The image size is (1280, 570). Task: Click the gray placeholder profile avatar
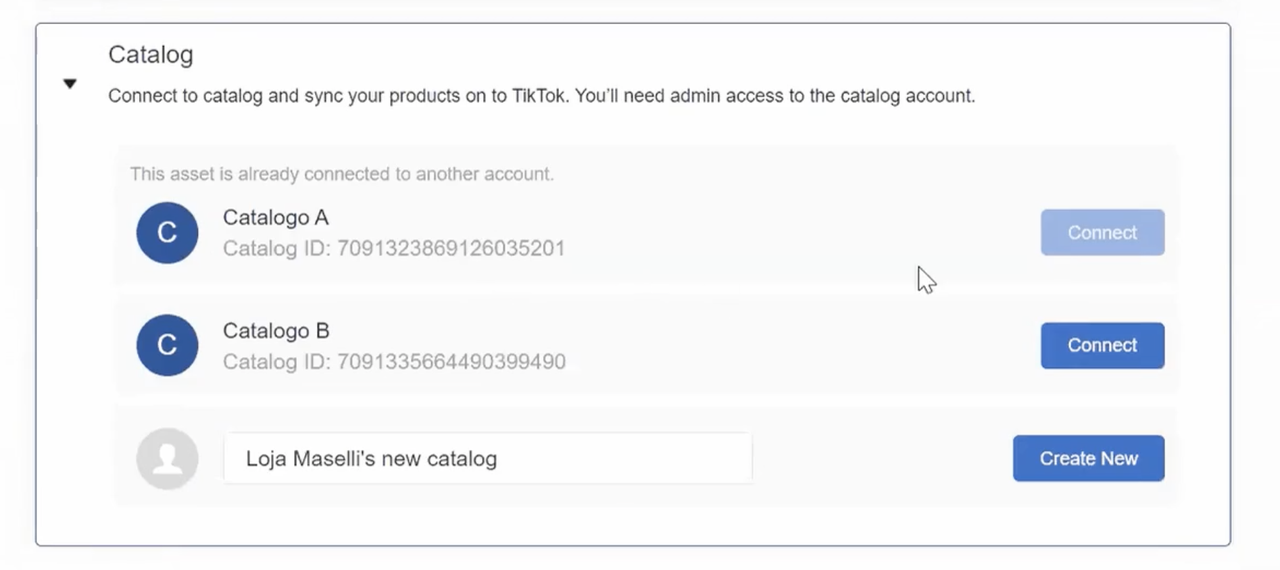click(167, 459)
